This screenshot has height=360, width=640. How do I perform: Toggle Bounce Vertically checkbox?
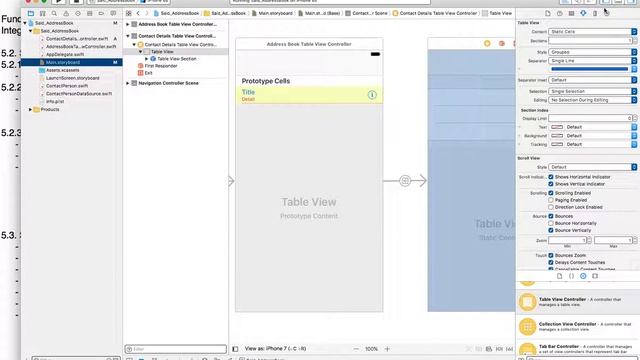tap(551, 230)
